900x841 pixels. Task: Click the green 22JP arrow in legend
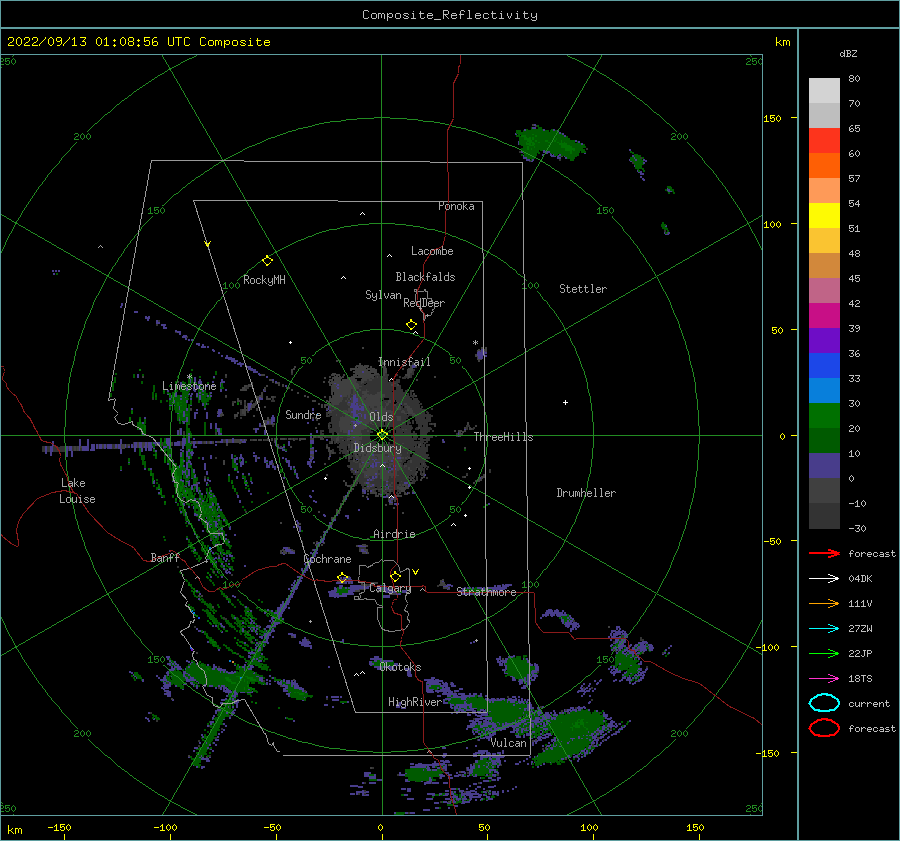coord(824,653)
